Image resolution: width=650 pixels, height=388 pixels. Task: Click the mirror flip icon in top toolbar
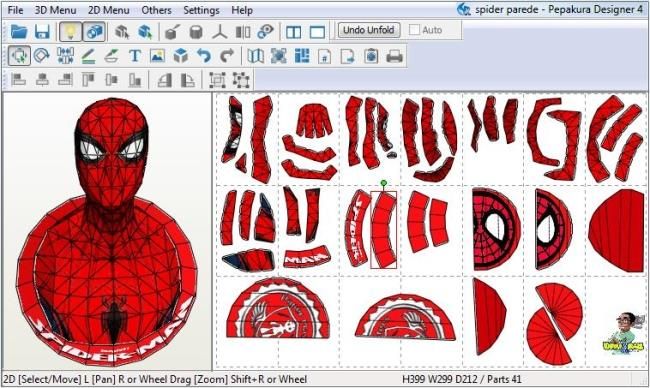tap(243, 32)
